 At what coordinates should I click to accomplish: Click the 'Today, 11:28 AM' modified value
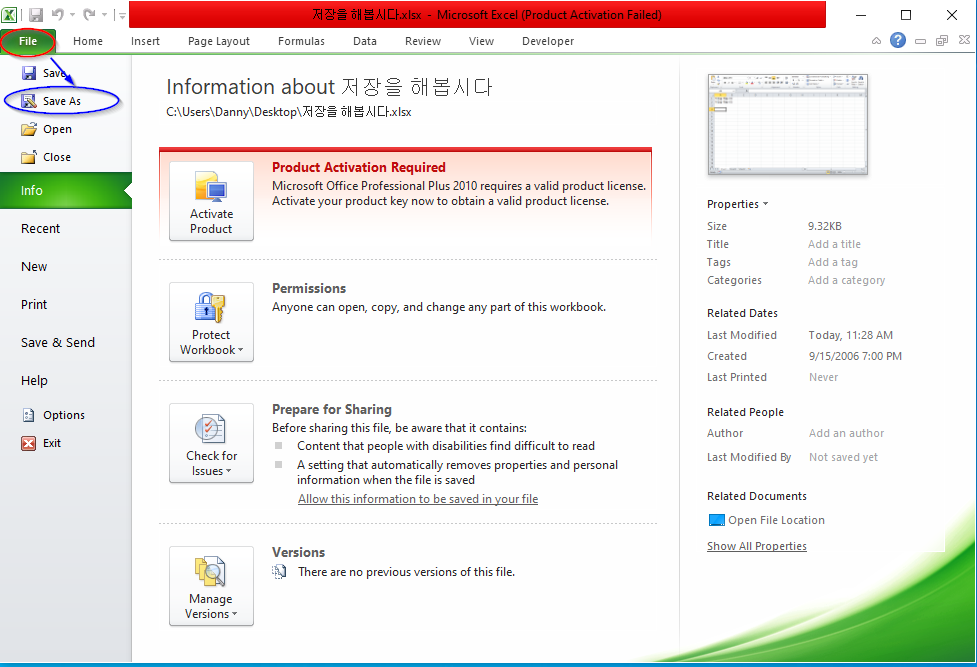click(x=851, y=335)
